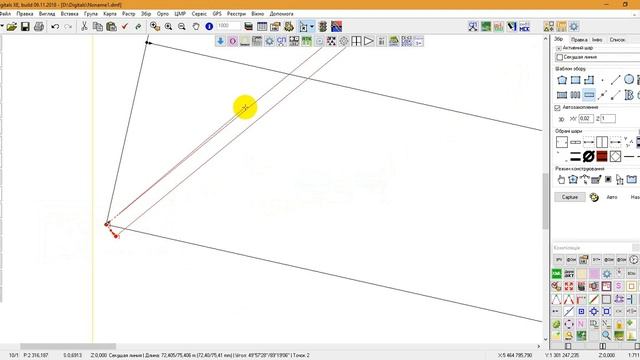Open the Файл menu

pyautogui.click(x=5, y=13)
